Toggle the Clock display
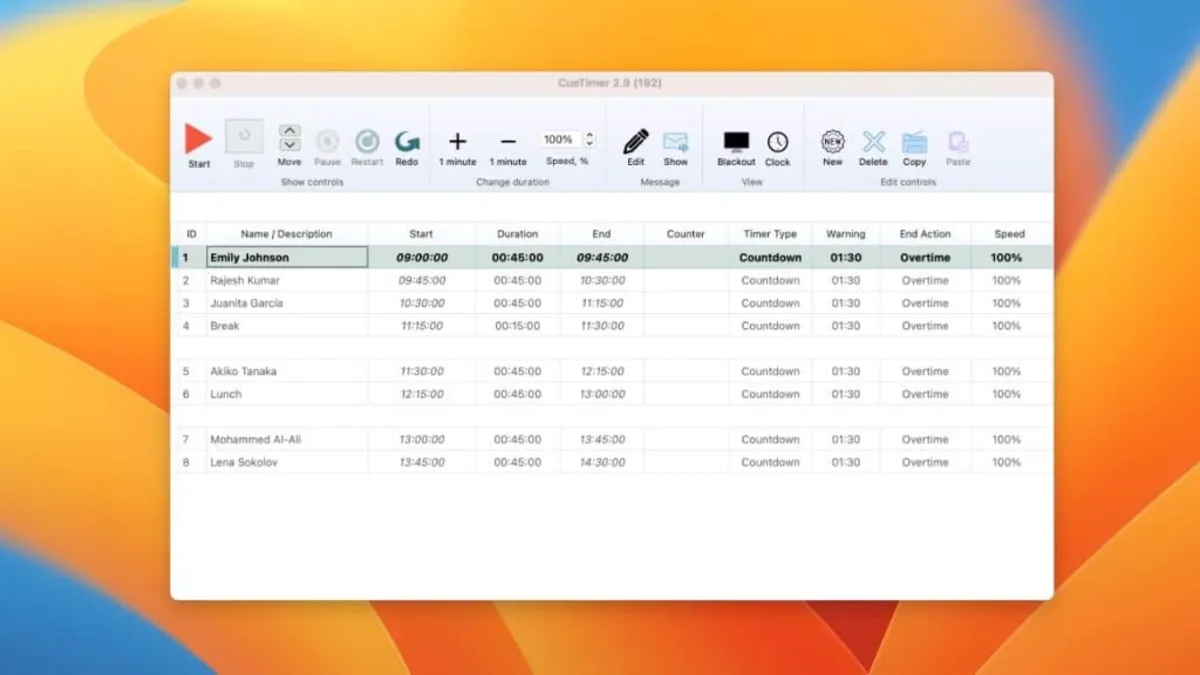Screen dimensions: 1200x675 tap(778, 142)
